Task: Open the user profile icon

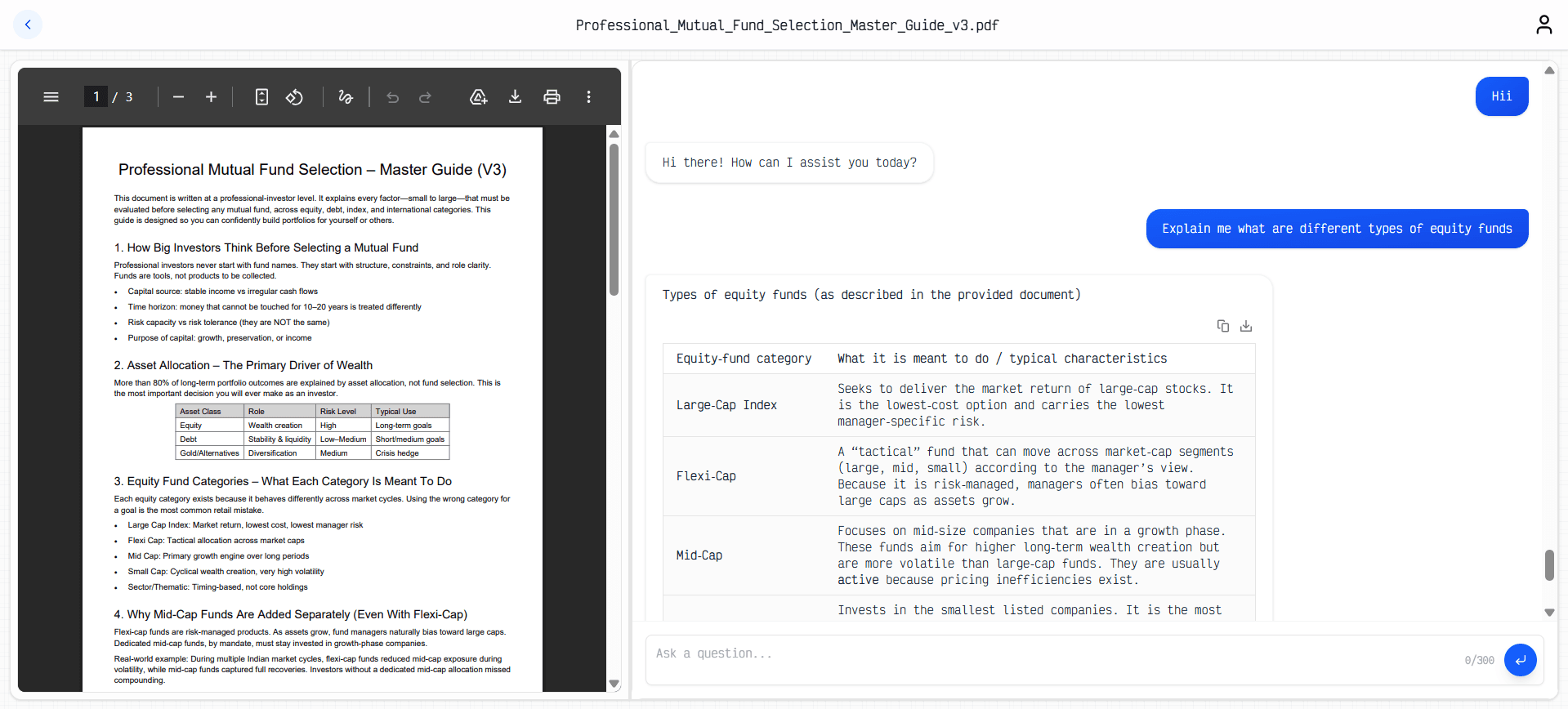Action: click(x=1543, y=25)
